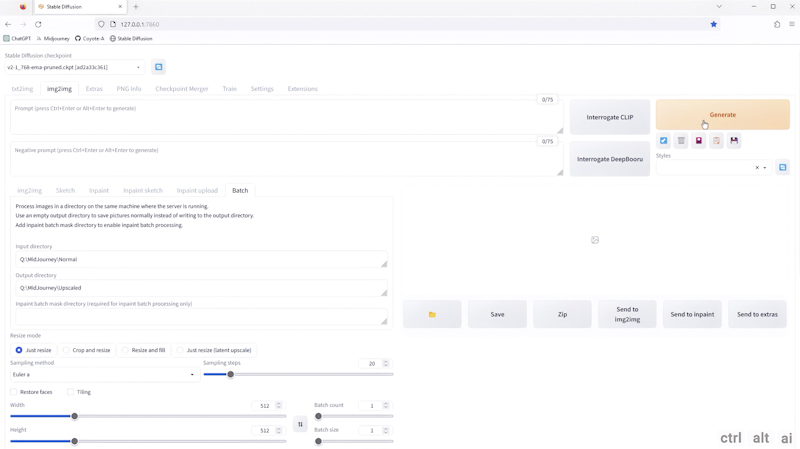Click Send to extras button
The width and height of the screenshot is (800, 449).
point(757,314)
